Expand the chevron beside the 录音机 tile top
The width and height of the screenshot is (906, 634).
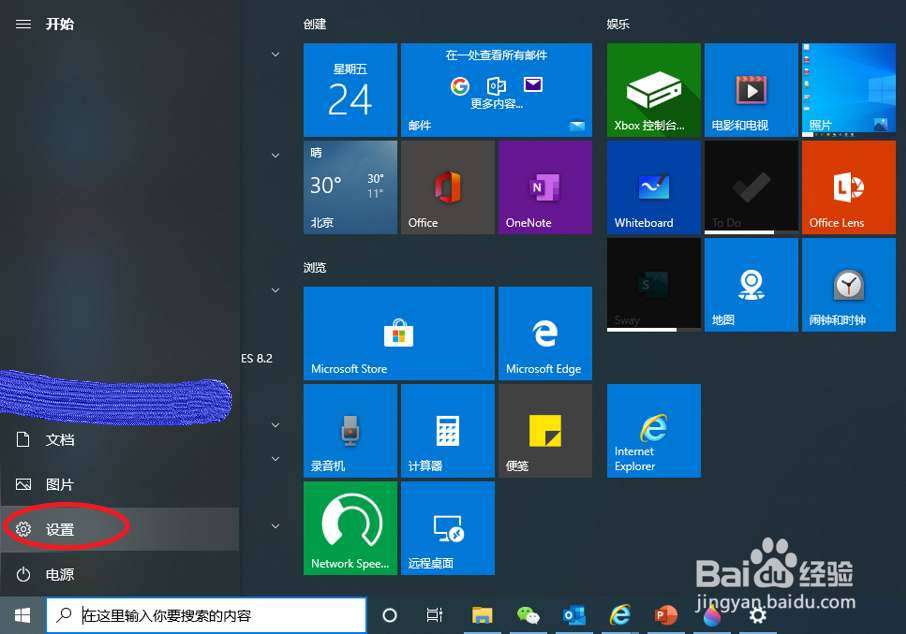point(276,425)
